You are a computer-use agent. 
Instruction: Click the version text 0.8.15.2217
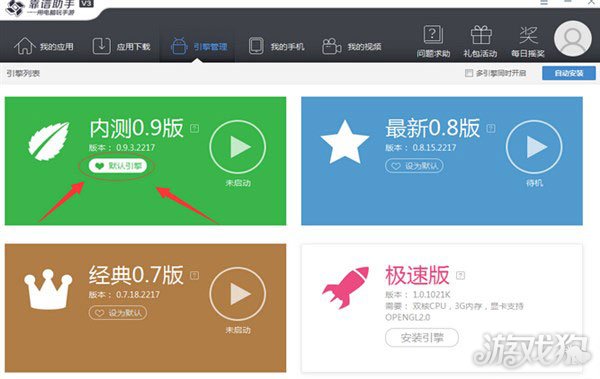434,147
